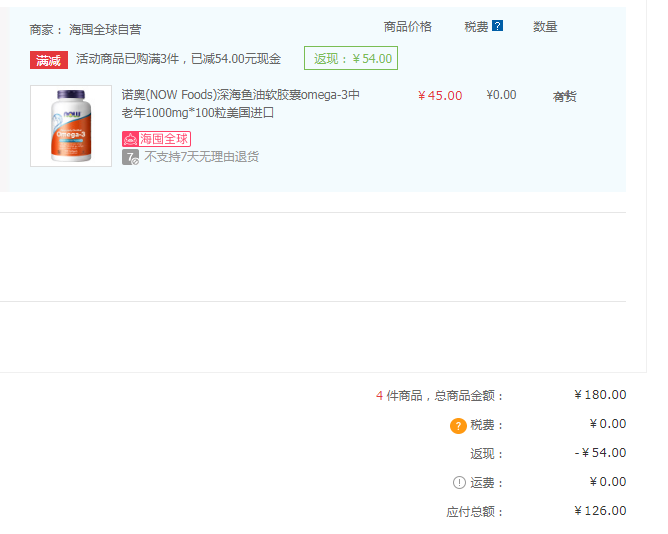668x534 pixels.
Task: Click the summary 返现 label
Action: (x=486, y=454)
